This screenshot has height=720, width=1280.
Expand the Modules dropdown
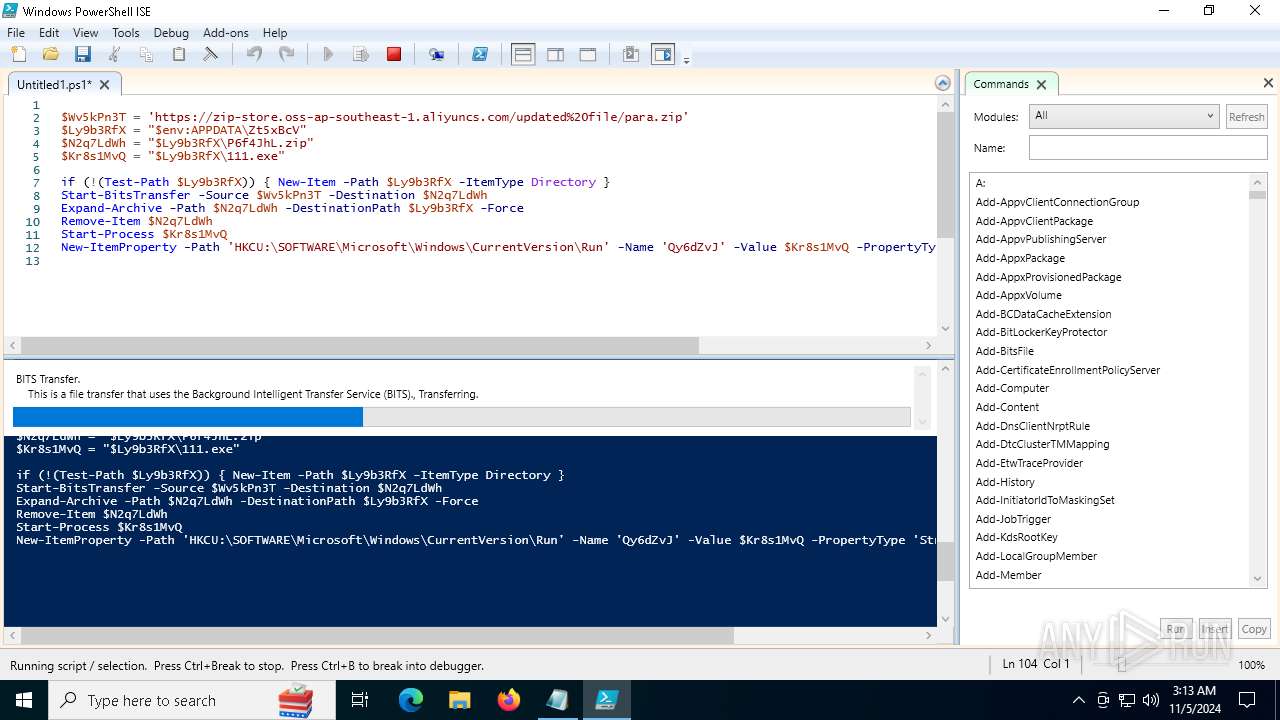pyautogui.click(x=1124, y=116)
